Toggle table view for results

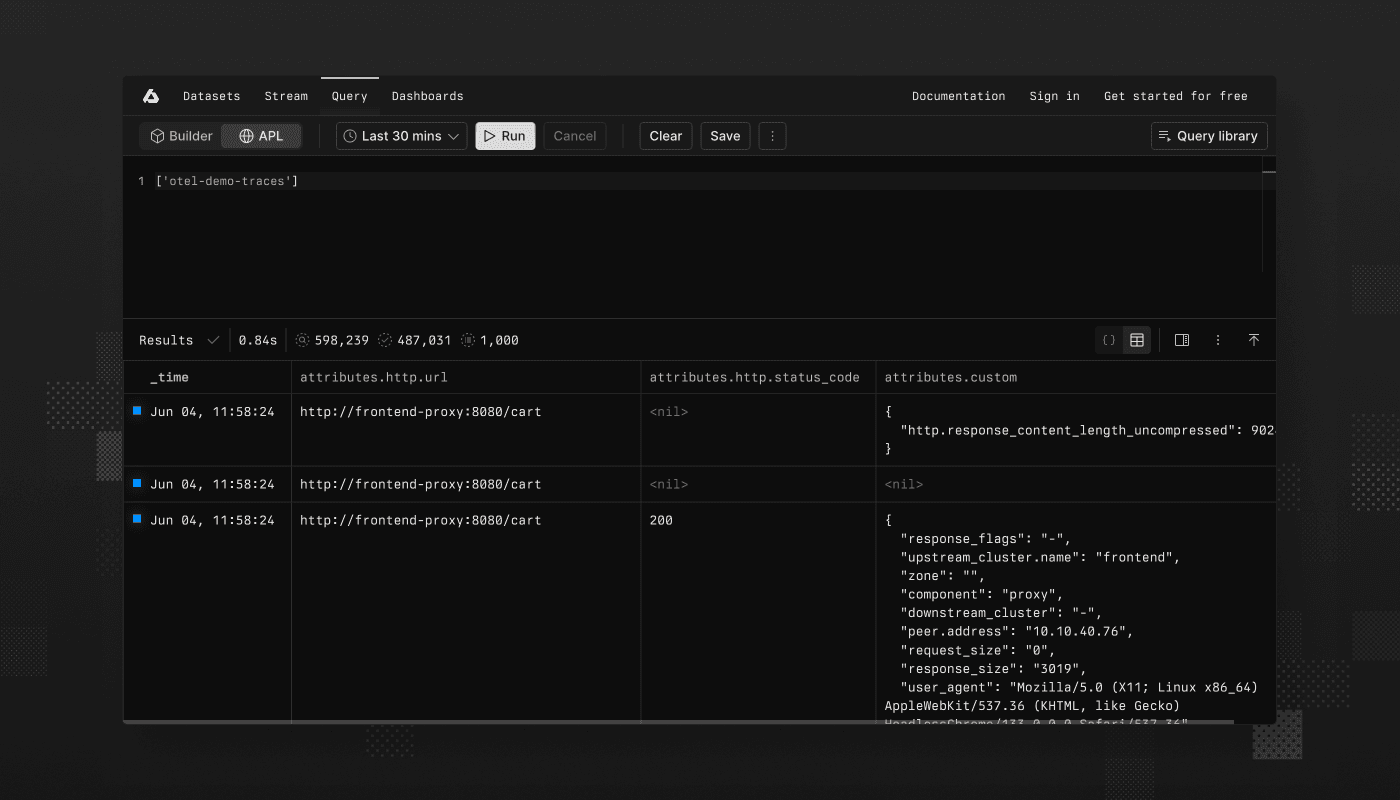(x=1137, y=340)
